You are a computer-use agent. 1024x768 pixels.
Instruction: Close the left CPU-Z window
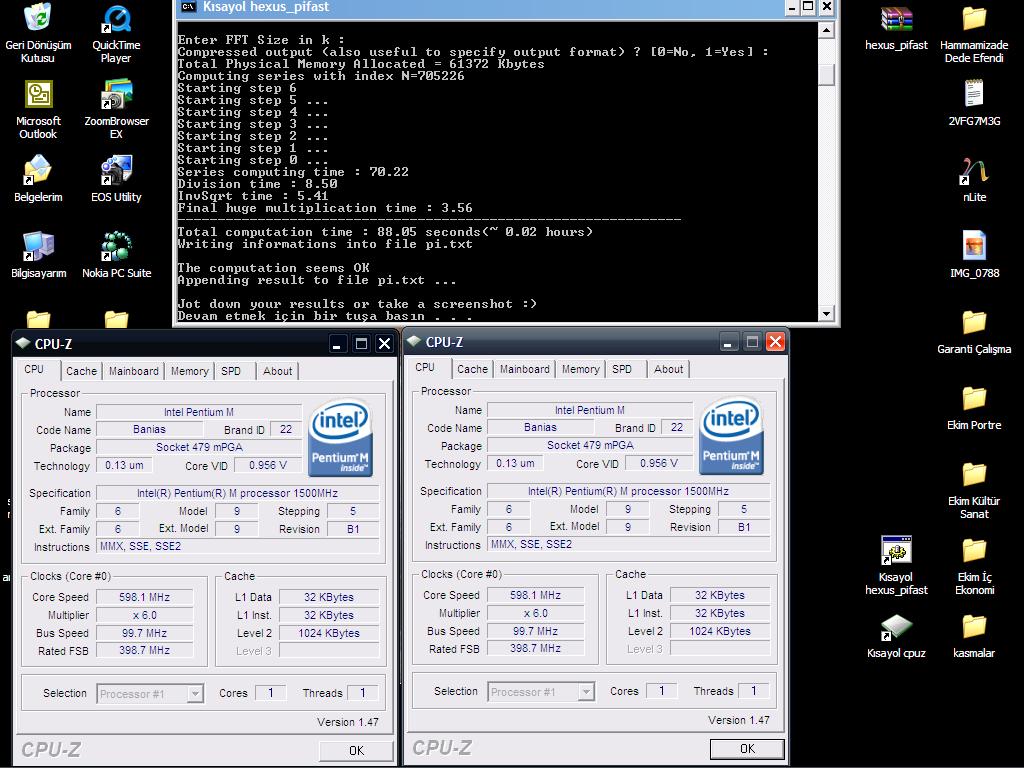click(x=385, y=344)
